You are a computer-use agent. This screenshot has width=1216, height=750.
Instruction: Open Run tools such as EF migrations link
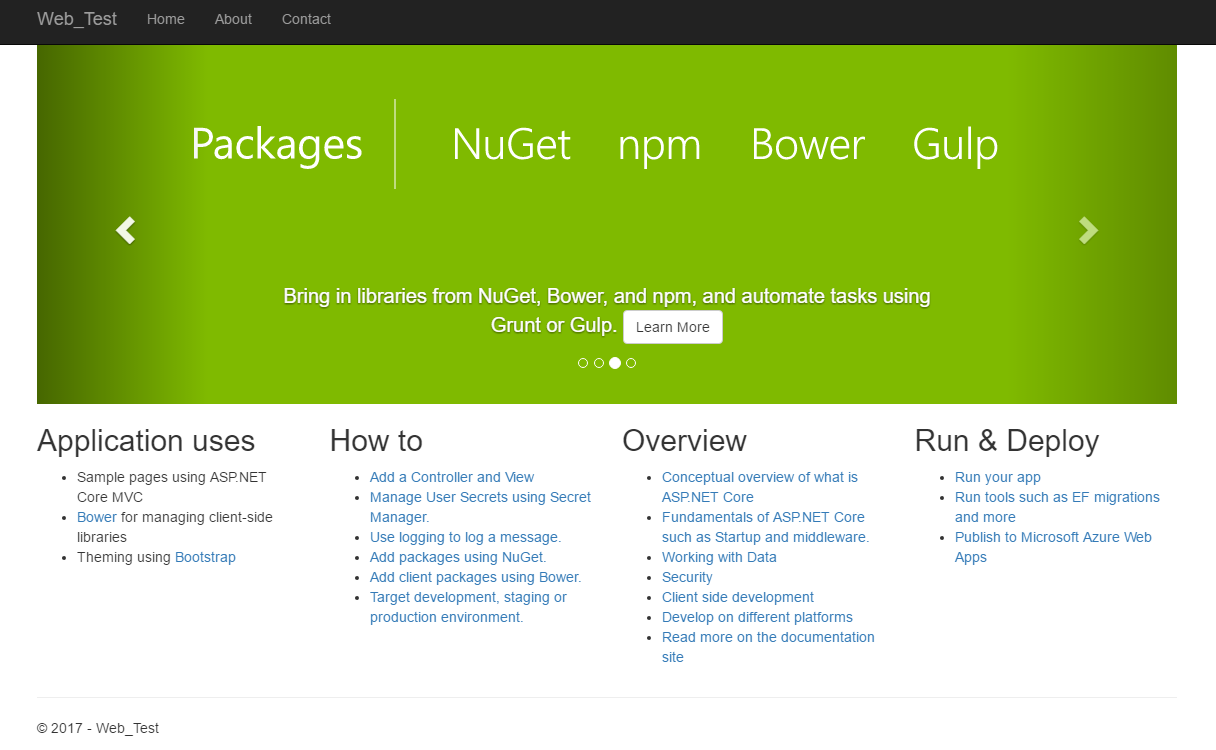point(1057,507)
